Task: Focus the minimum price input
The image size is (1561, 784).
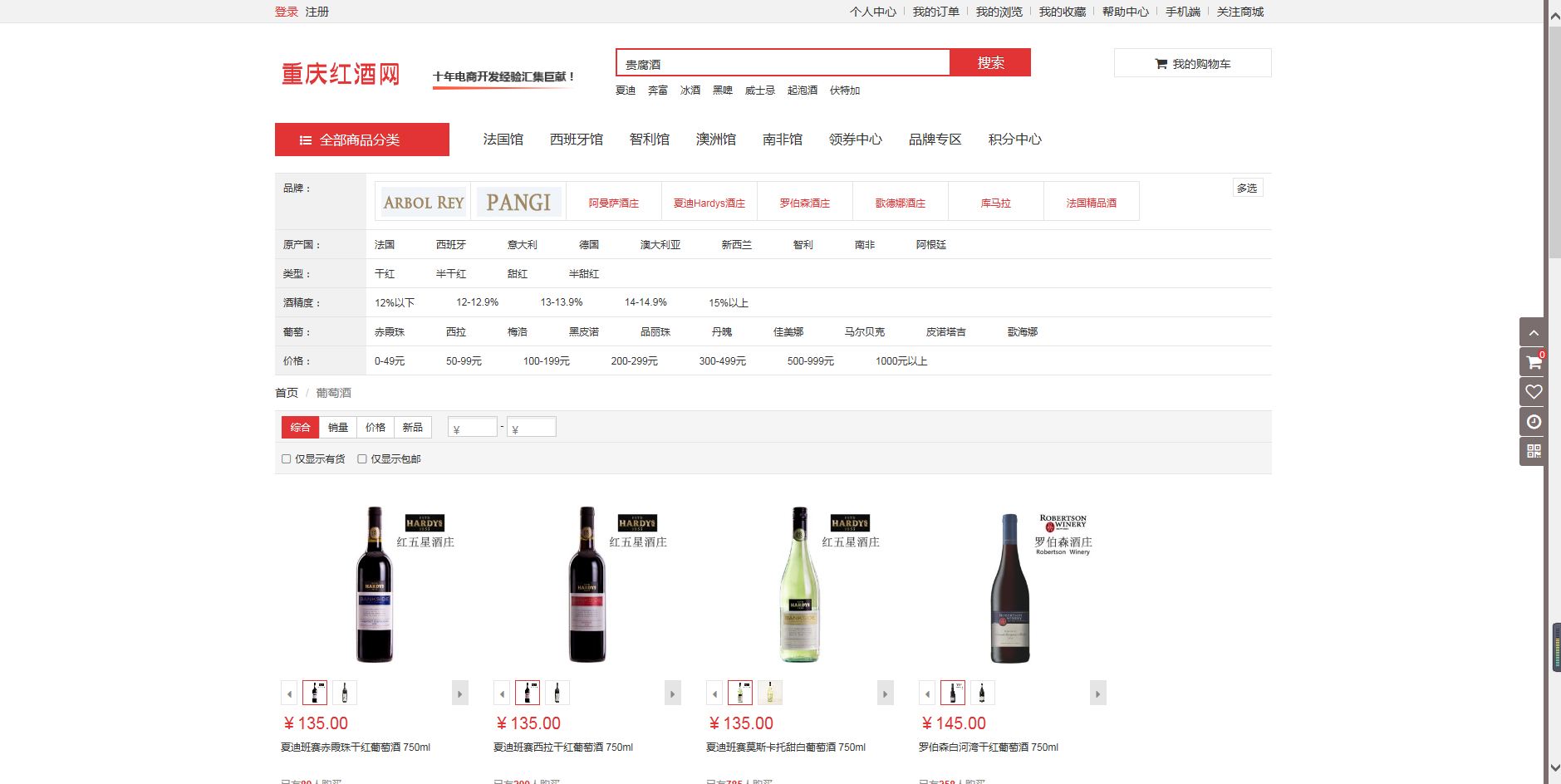Action: pos(473,427)
